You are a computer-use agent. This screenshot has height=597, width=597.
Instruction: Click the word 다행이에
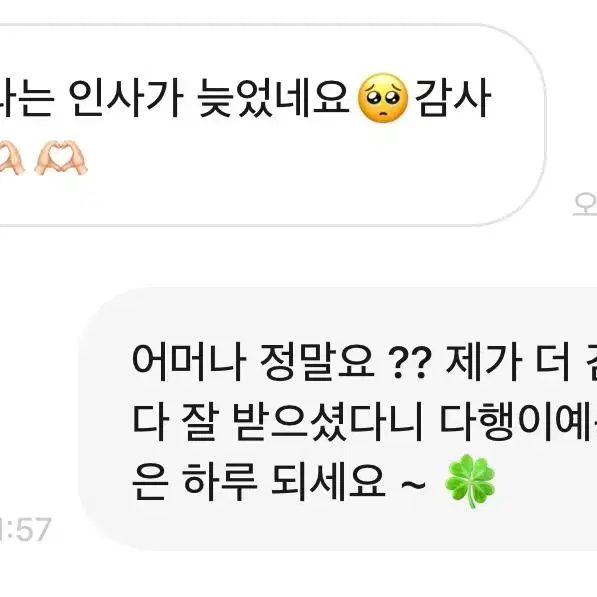click(x=518, y=421)
